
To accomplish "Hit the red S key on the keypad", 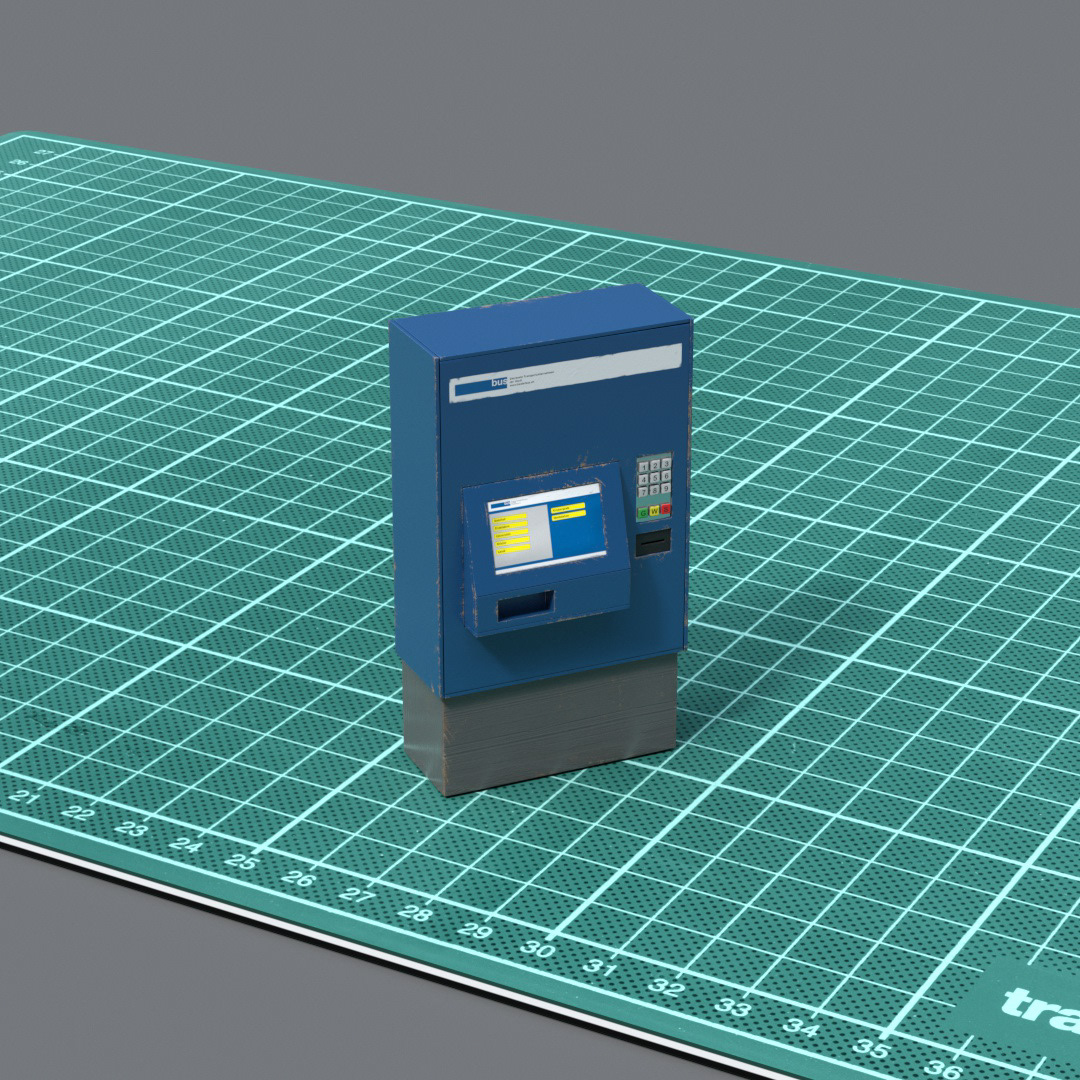I will click(x=666, y=509).
